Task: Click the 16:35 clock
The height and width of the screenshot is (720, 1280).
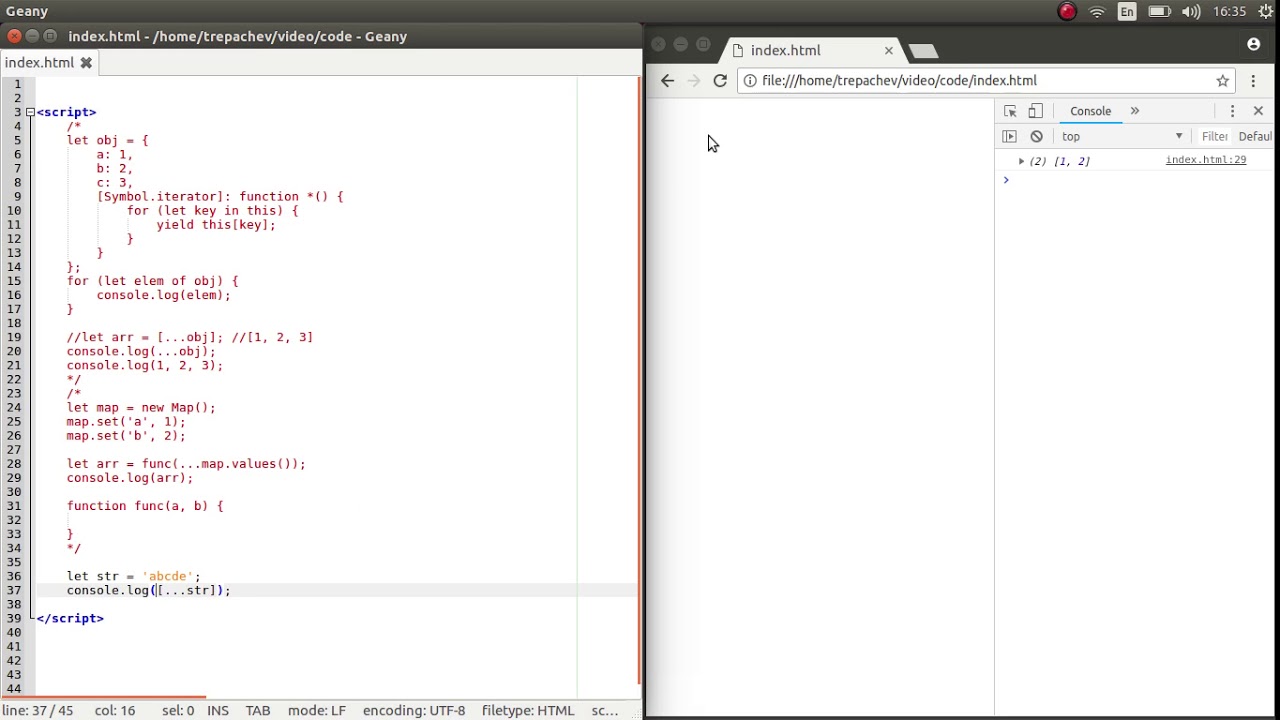Action: point(1229,12)
